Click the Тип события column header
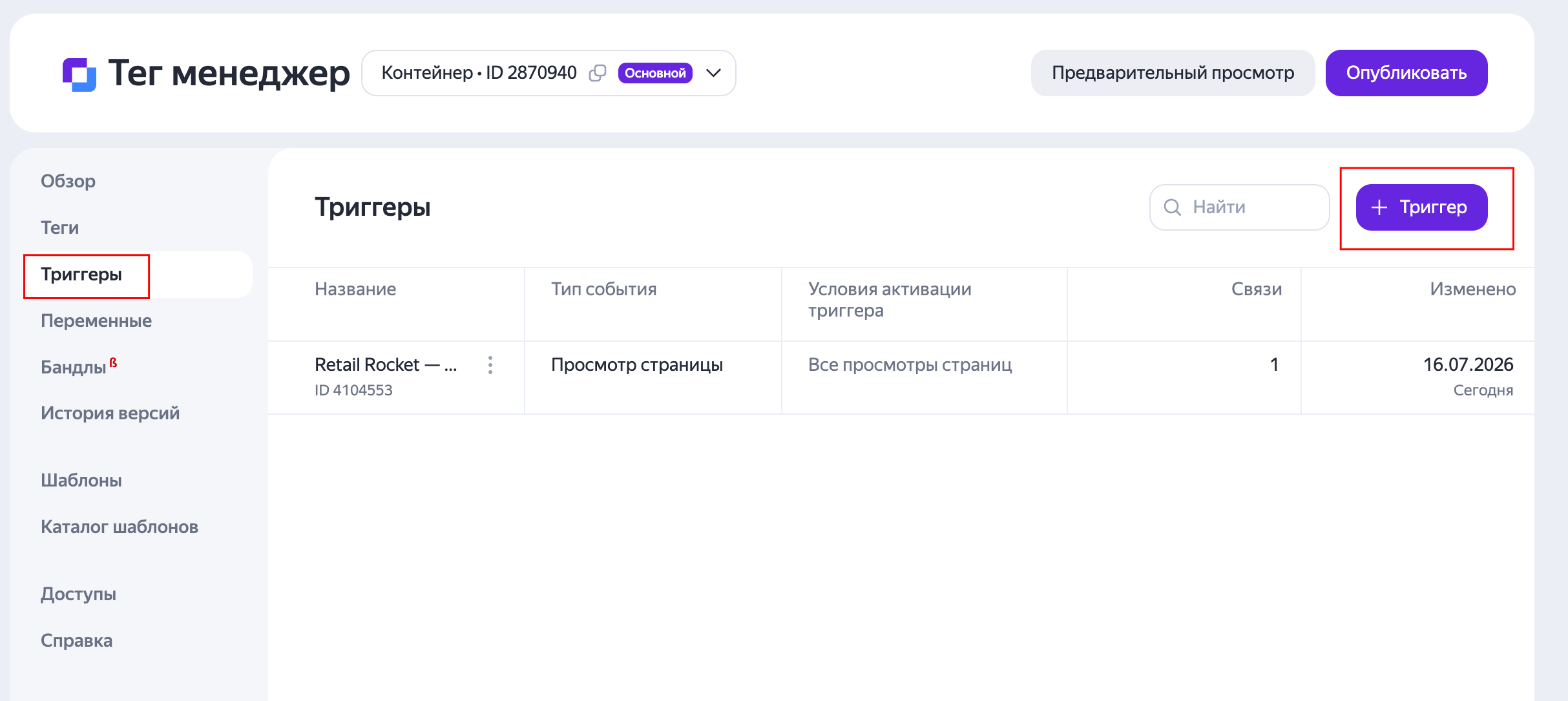 [x=603, y=289]
